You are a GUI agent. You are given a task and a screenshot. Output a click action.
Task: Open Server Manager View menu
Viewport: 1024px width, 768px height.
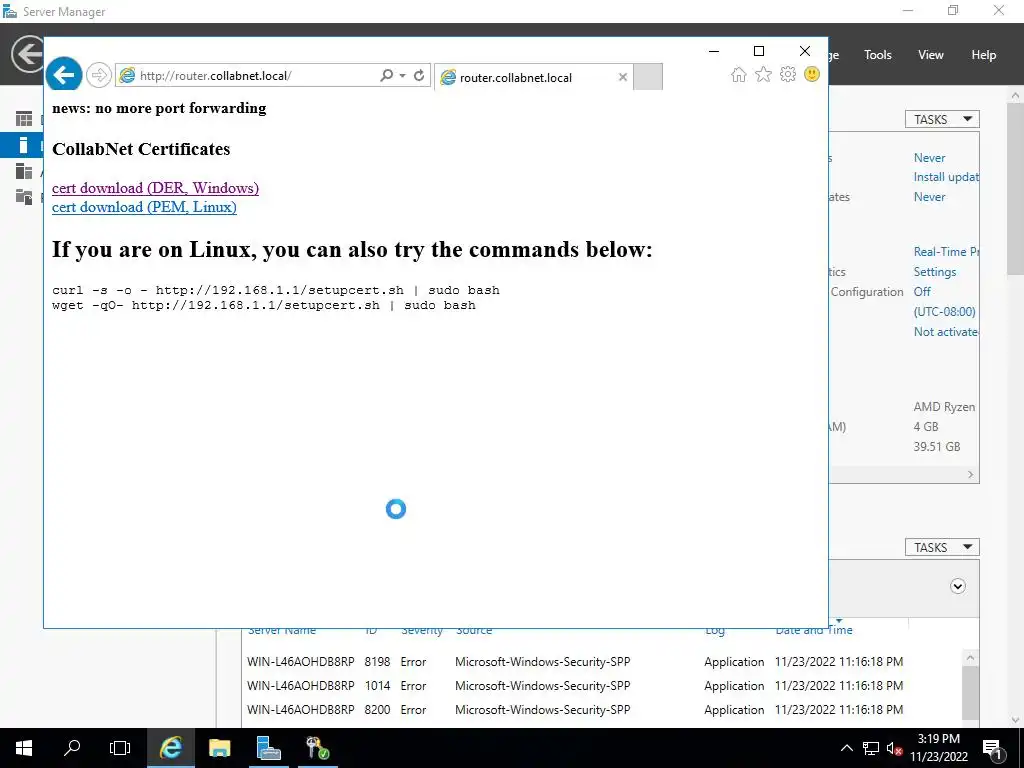931,55
